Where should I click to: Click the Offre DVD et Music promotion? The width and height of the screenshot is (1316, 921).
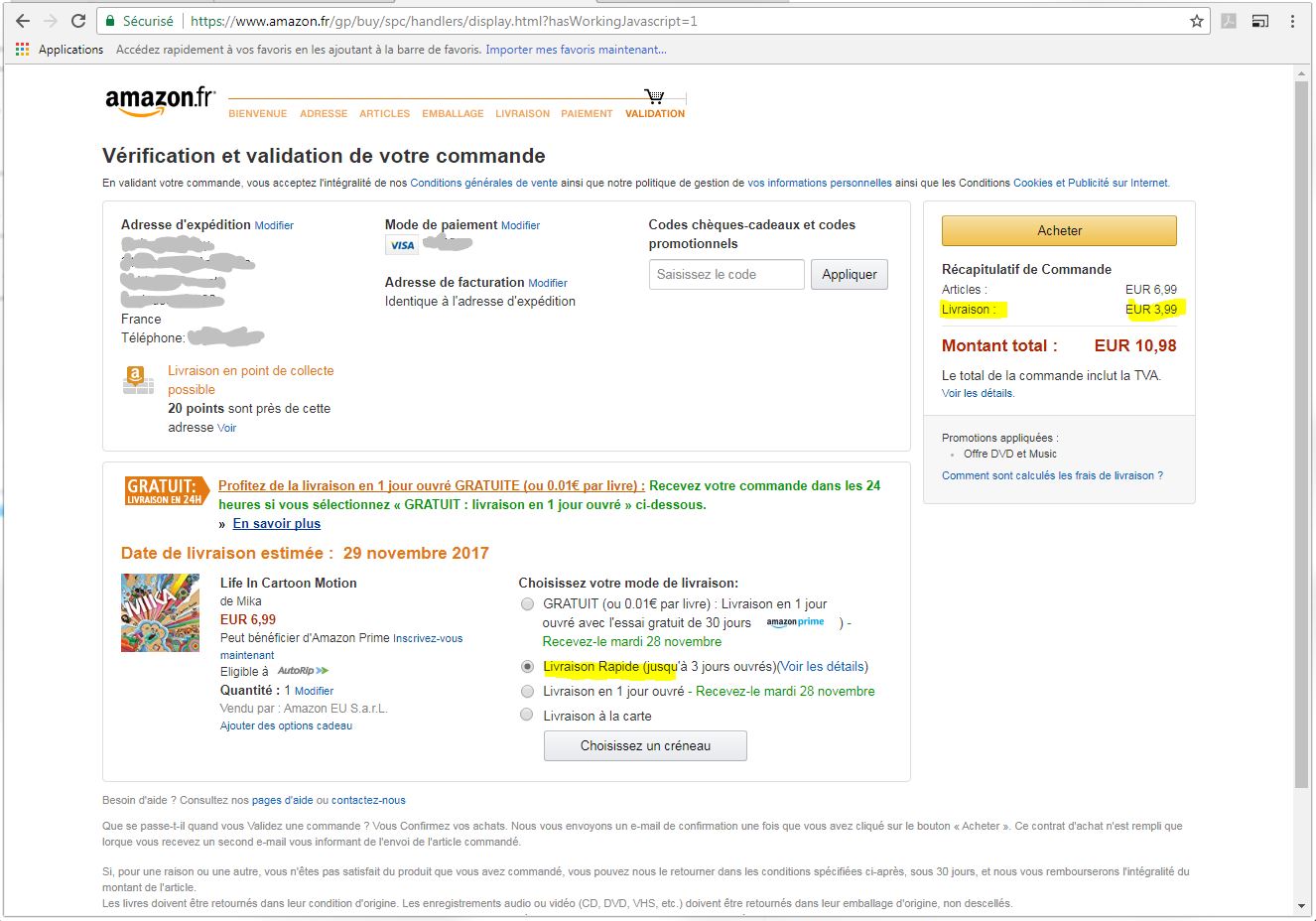[1010, 454]
